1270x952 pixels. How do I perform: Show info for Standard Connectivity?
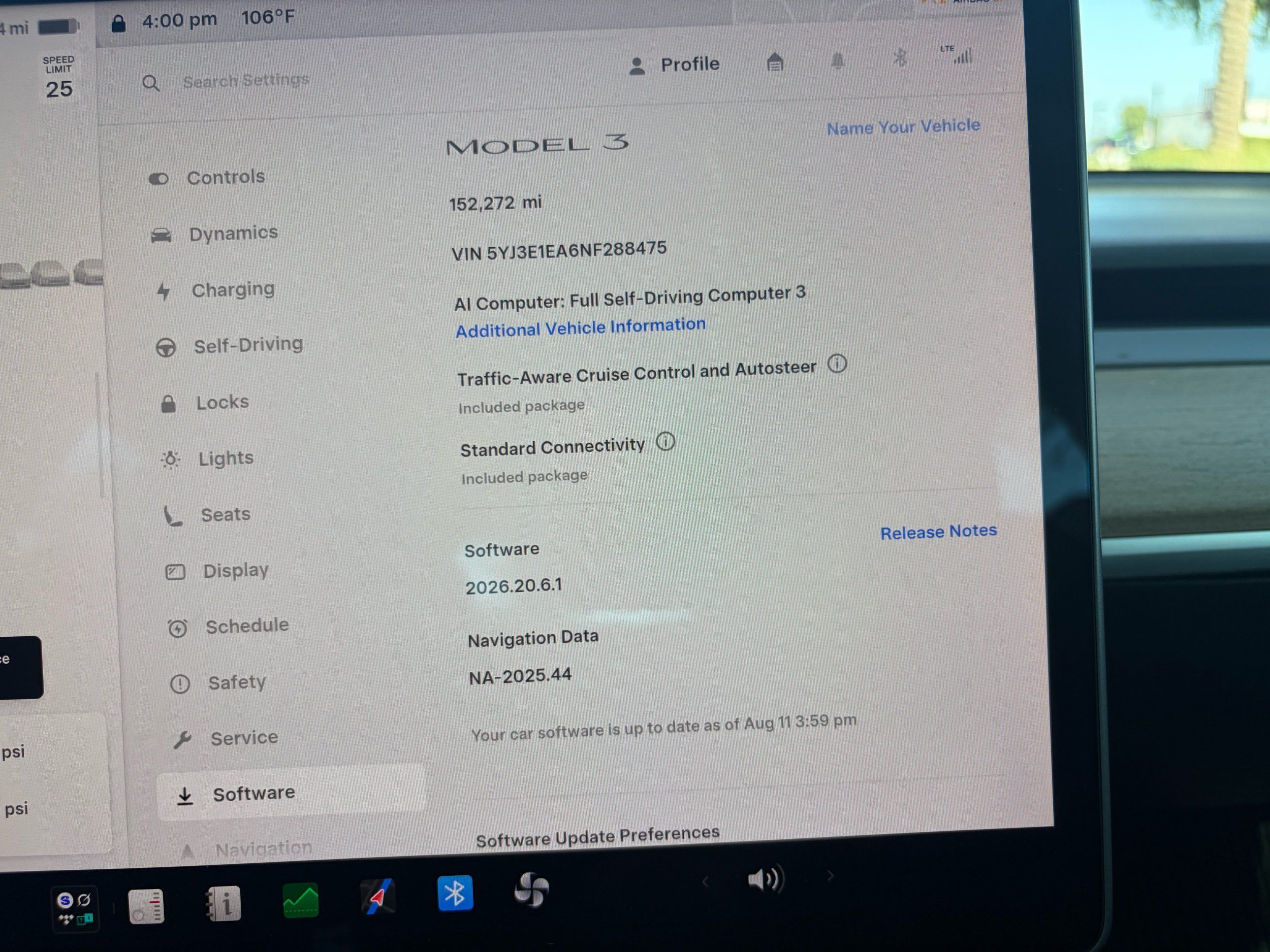tap(665, 441)
